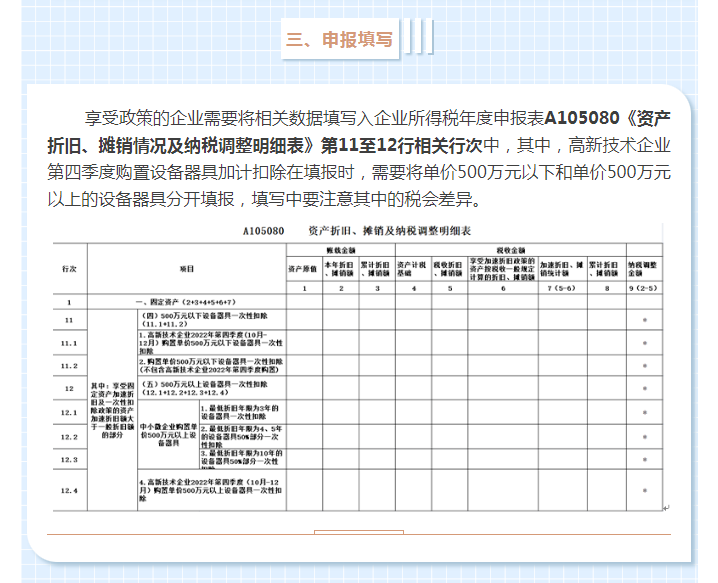Click the 9(2-5) column number cell
Screen dimensions: 718x583
(644, 288)
